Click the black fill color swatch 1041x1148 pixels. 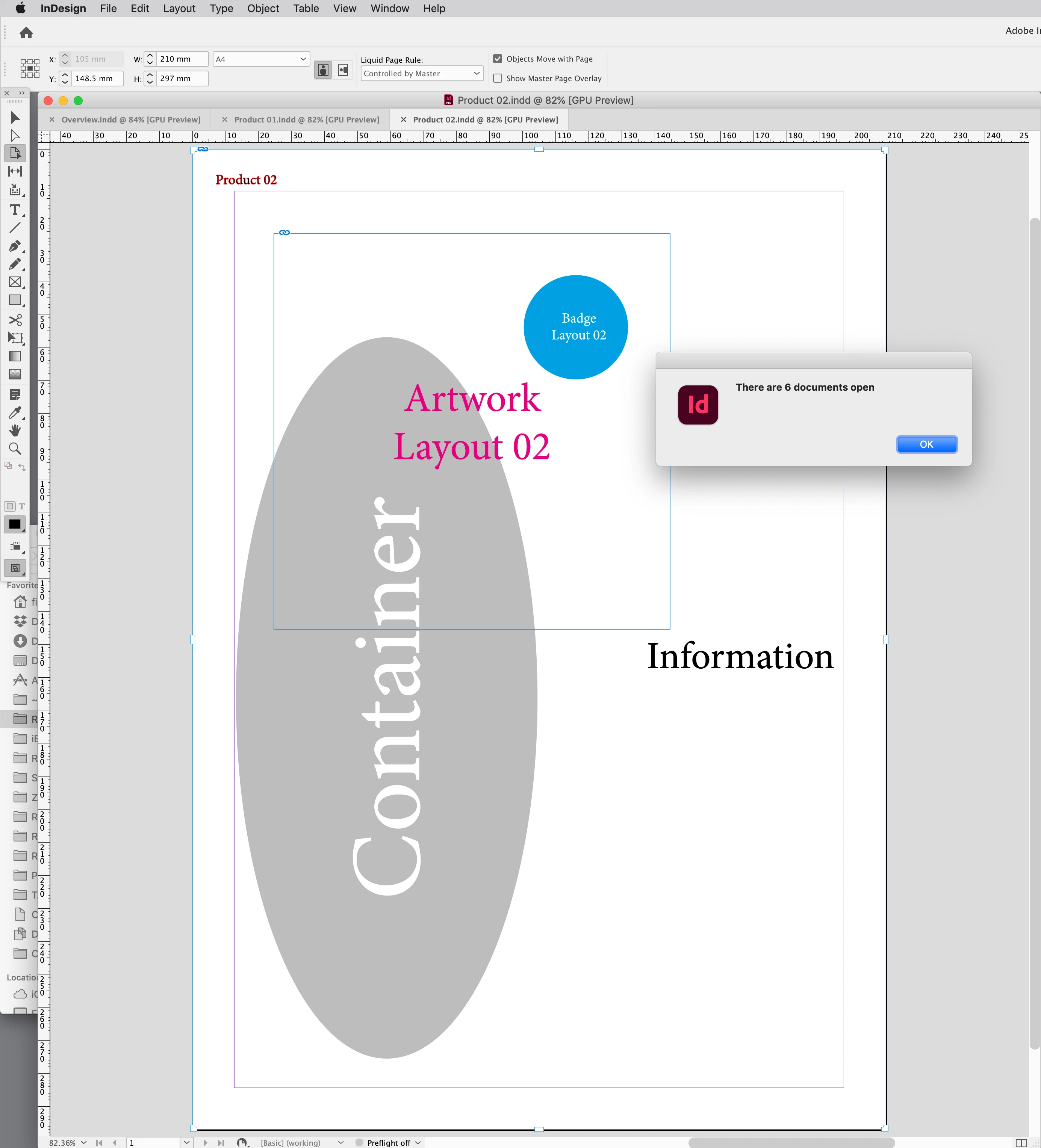pos(15,524)
